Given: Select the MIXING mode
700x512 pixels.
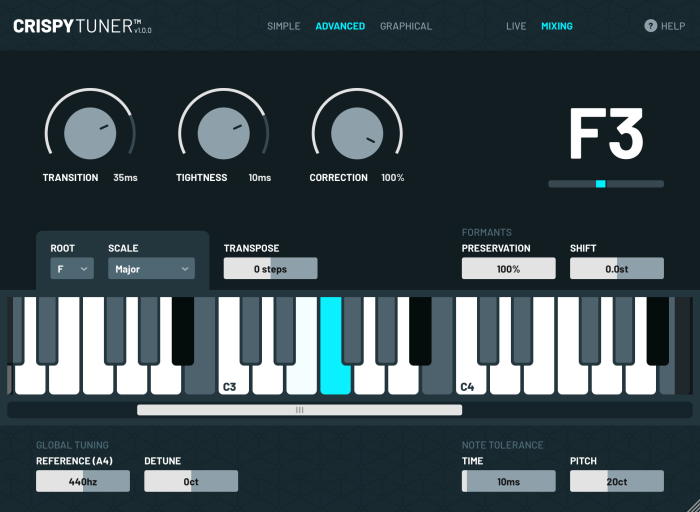Looking at the screenshot, I should tap(557, 26).
